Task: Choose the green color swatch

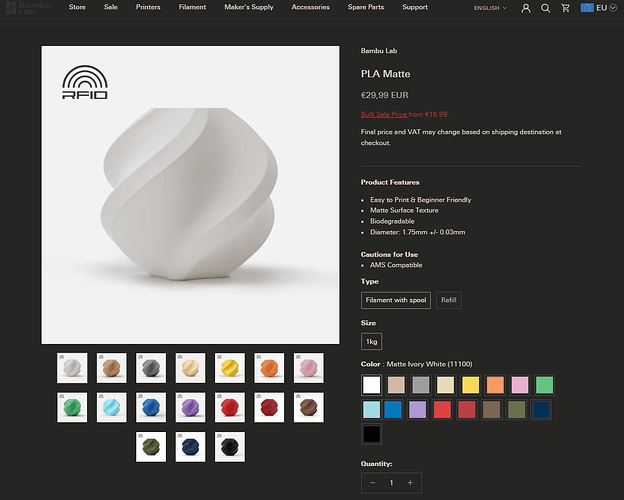Action: click(x=544, y=385)
